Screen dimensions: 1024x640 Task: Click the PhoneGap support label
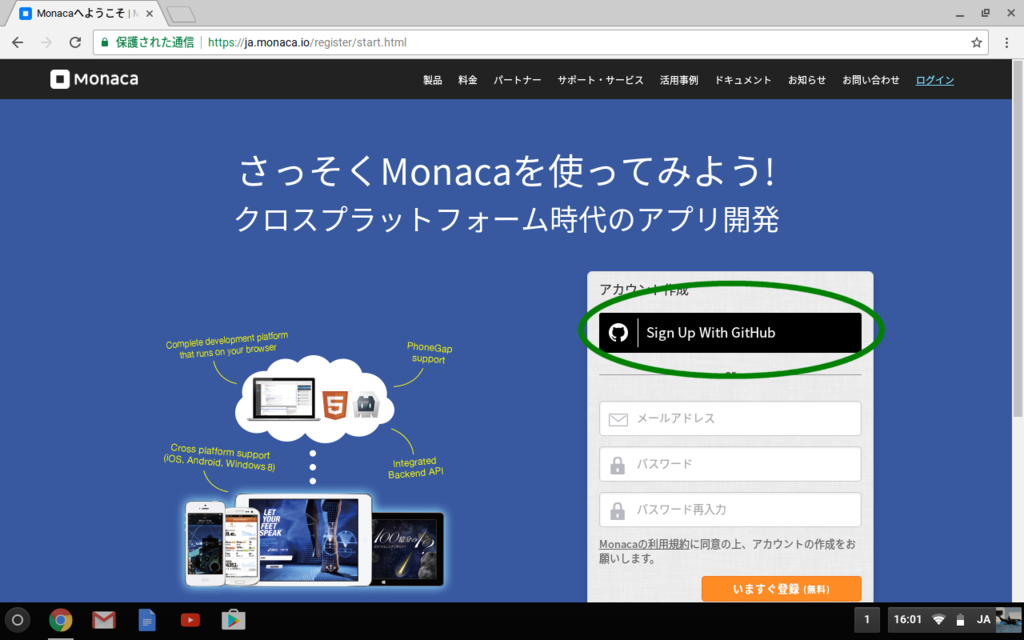[429, 353]
